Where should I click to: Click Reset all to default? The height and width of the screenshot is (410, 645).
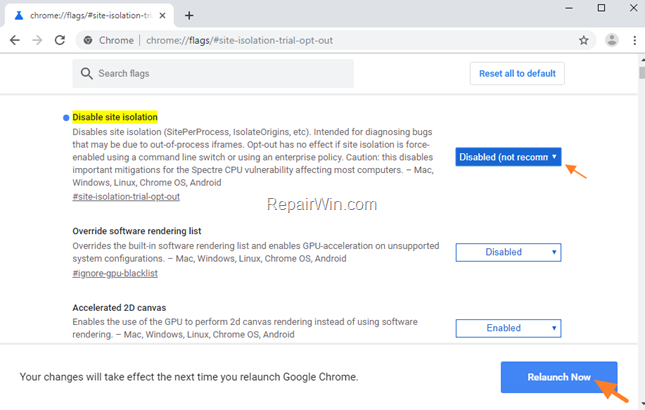click(x=517, y=74)
